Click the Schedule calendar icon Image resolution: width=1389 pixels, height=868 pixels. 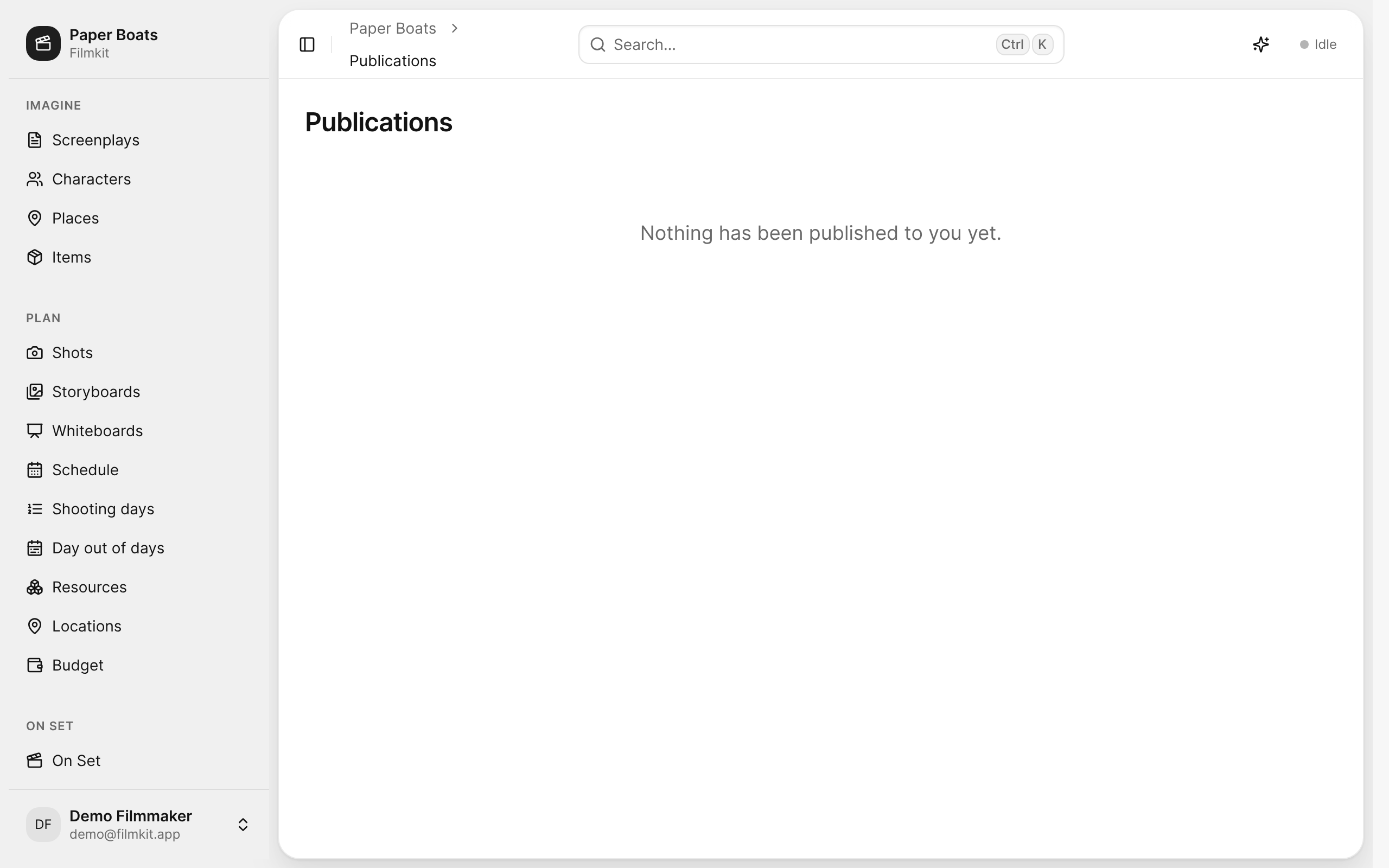tap(34, 470)
